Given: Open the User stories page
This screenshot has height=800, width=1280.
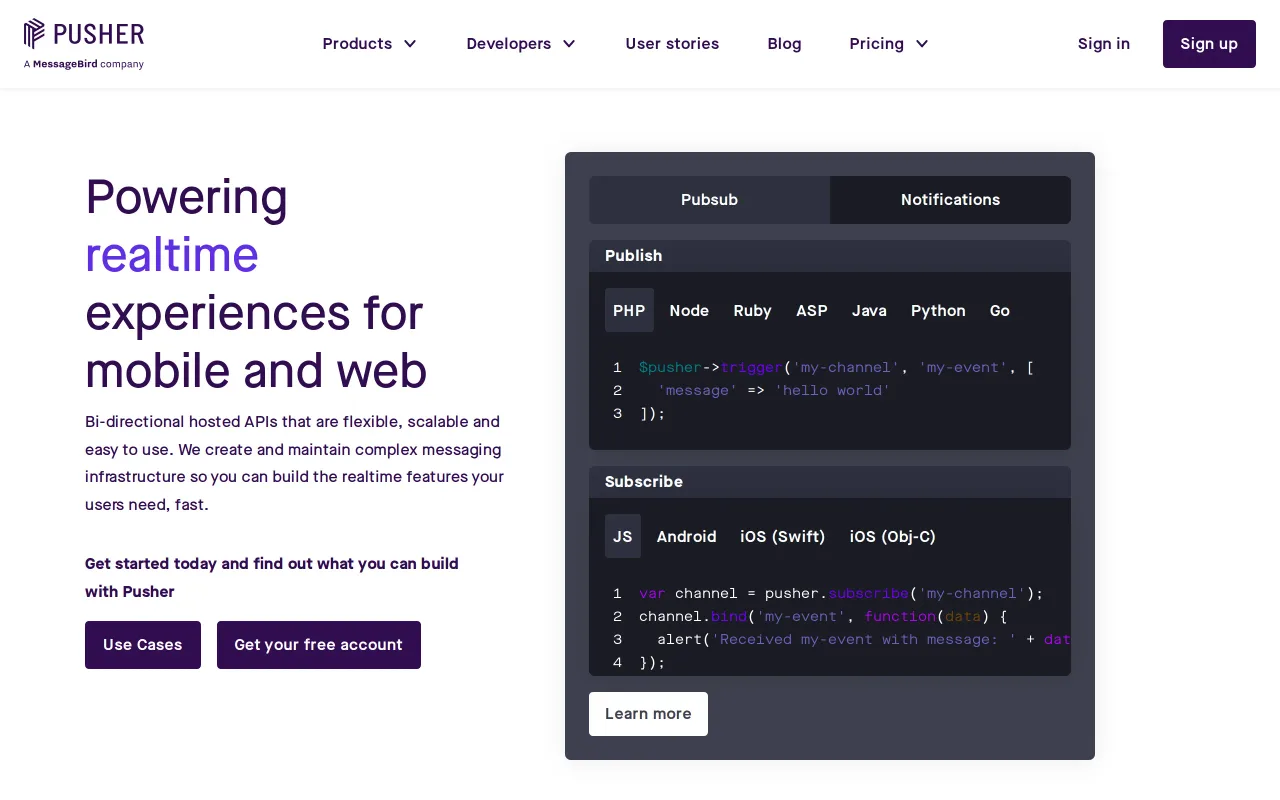Looking at the screenshot, I should pyautogui.click(x=672, y=44).
